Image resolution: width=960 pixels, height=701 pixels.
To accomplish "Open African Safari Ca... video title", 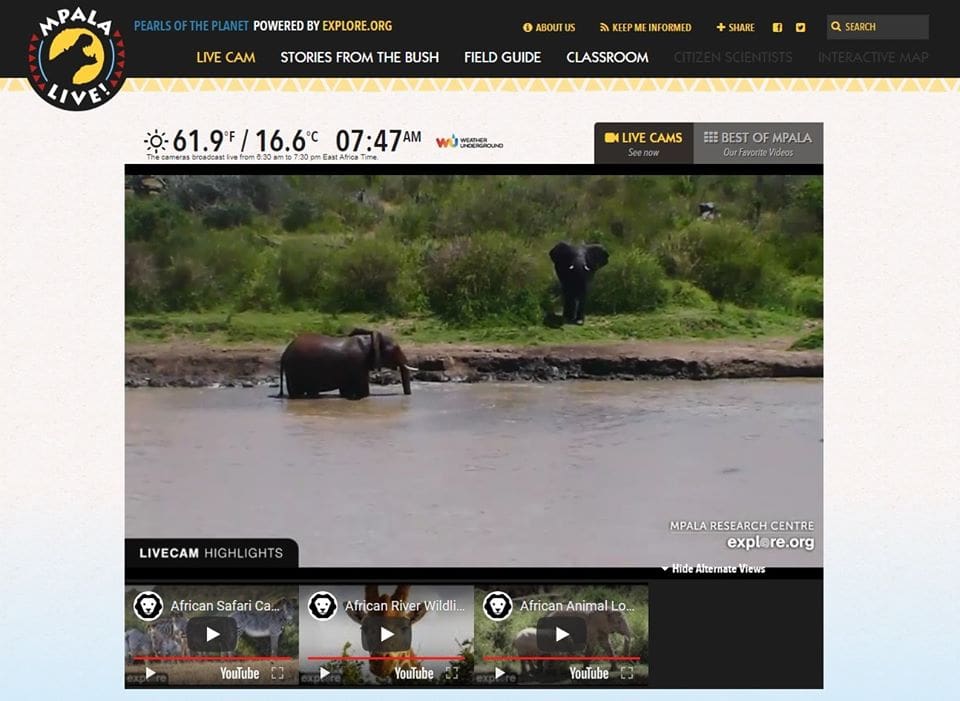I will pos(225,606).
